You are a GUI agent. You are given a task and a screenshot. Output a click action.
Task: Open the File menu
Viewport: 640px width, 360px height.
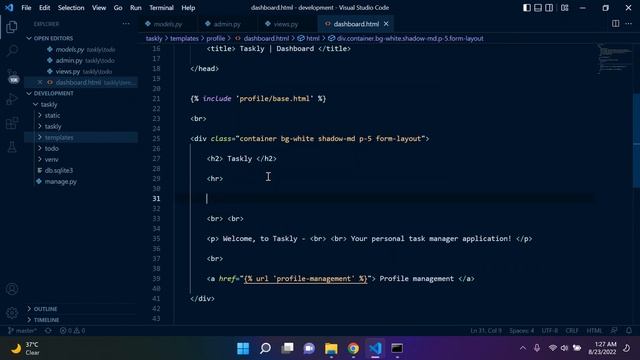pyautogui.click(x=26, y=8)
